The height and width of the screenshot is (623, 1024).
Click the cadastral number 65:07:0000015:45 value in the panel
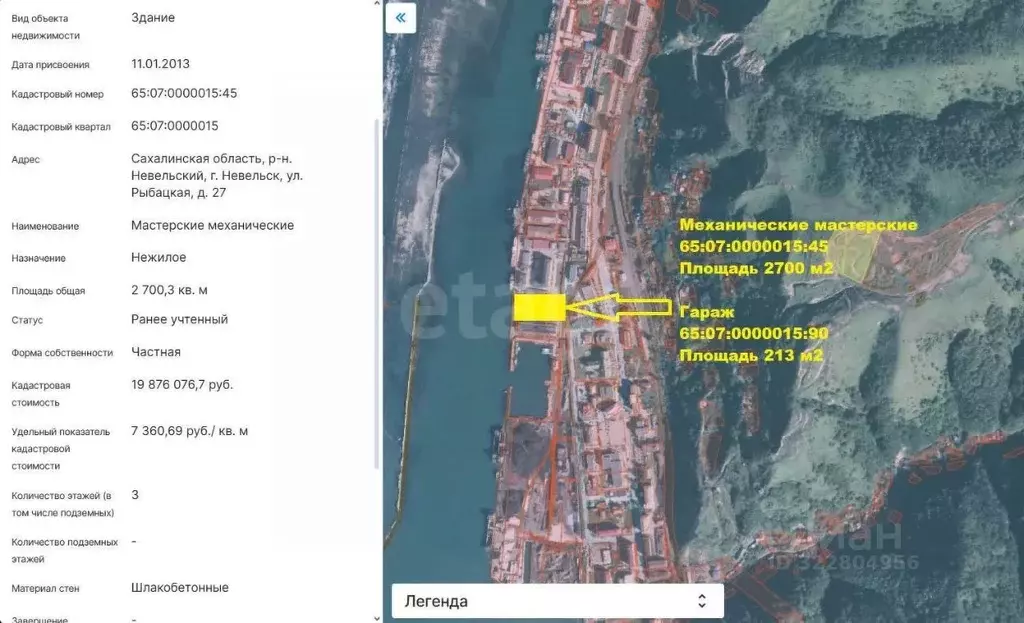184,93
